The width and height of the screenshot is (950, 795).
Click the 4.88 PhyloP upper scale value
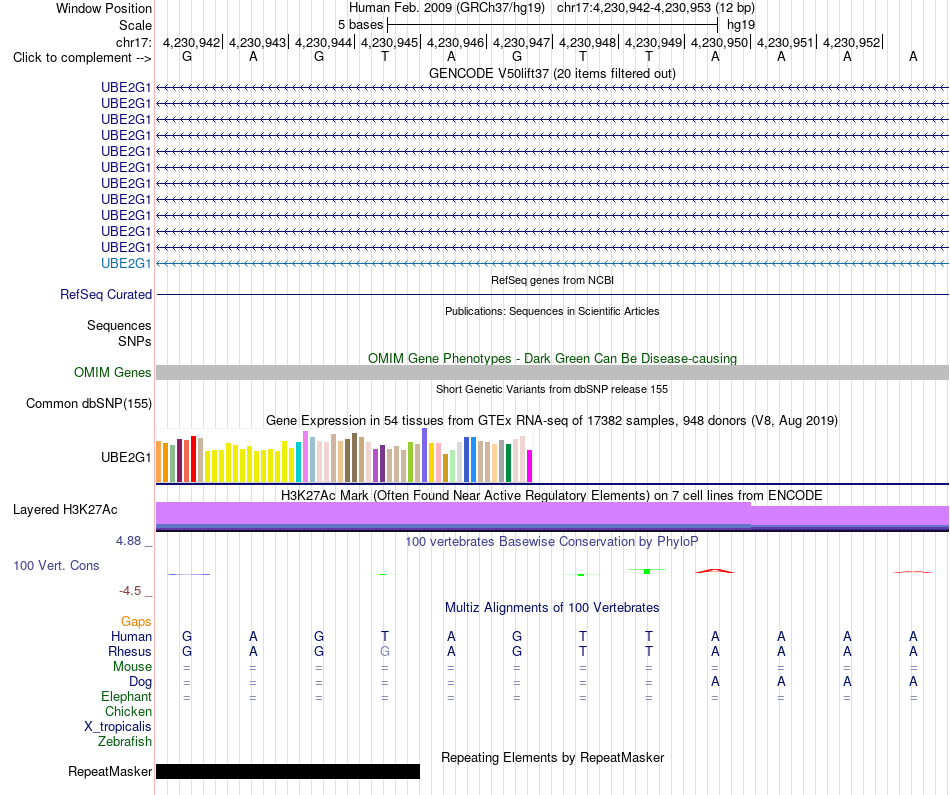point(128,541)
